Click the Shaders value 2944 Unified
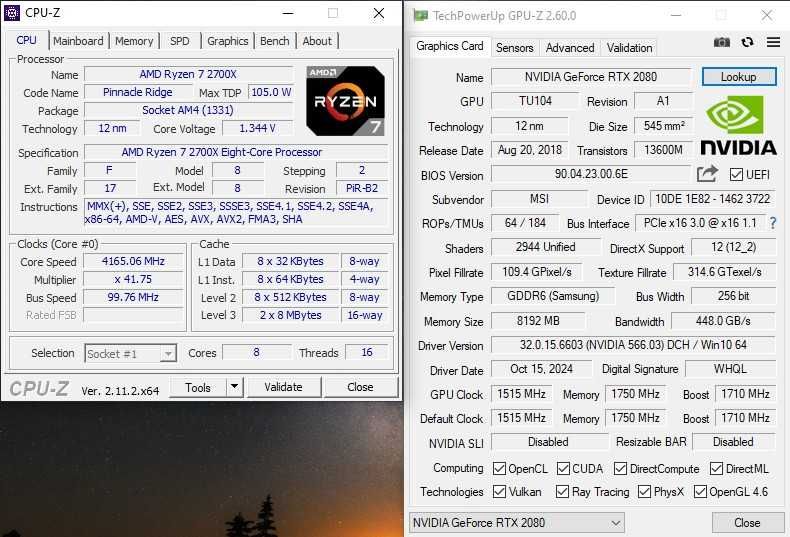790x537 pixels. pos(546,247)
